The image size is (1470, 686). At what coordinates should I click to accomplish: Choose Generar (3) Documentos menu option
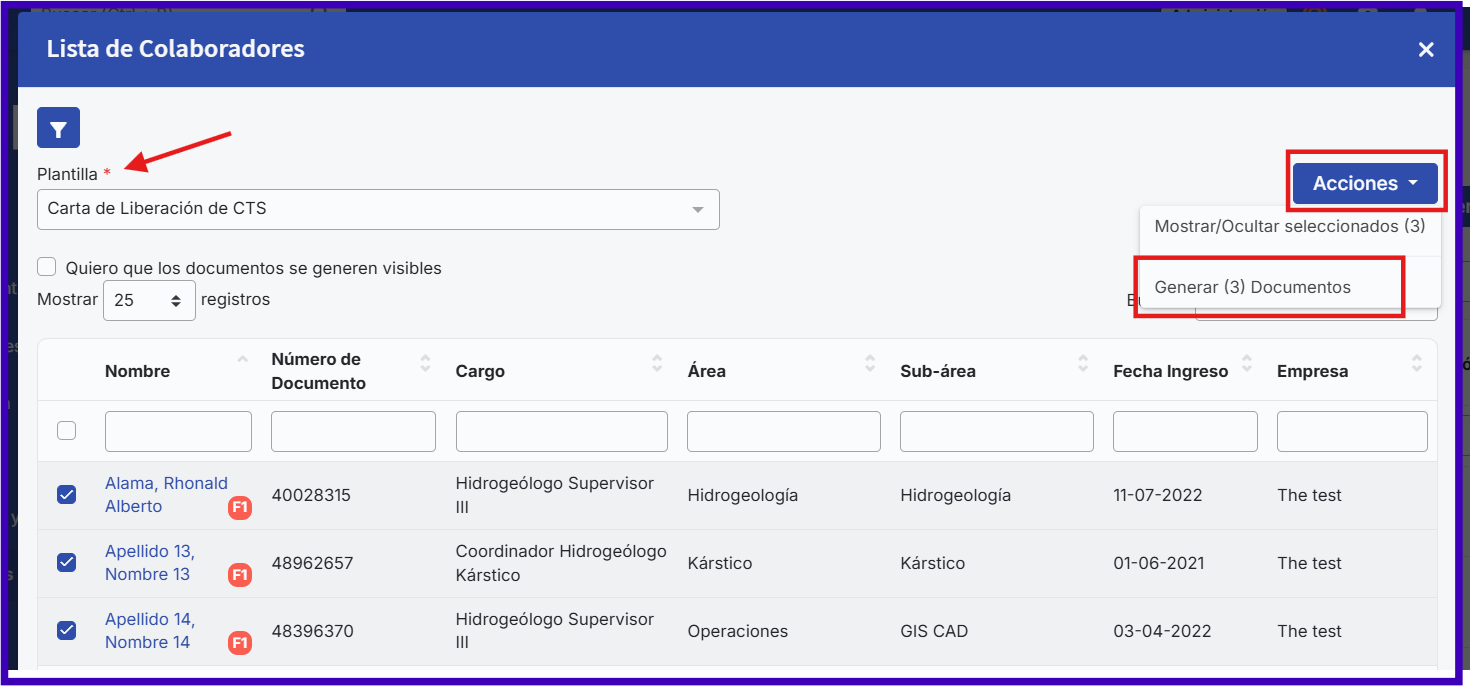[1252, 287]
